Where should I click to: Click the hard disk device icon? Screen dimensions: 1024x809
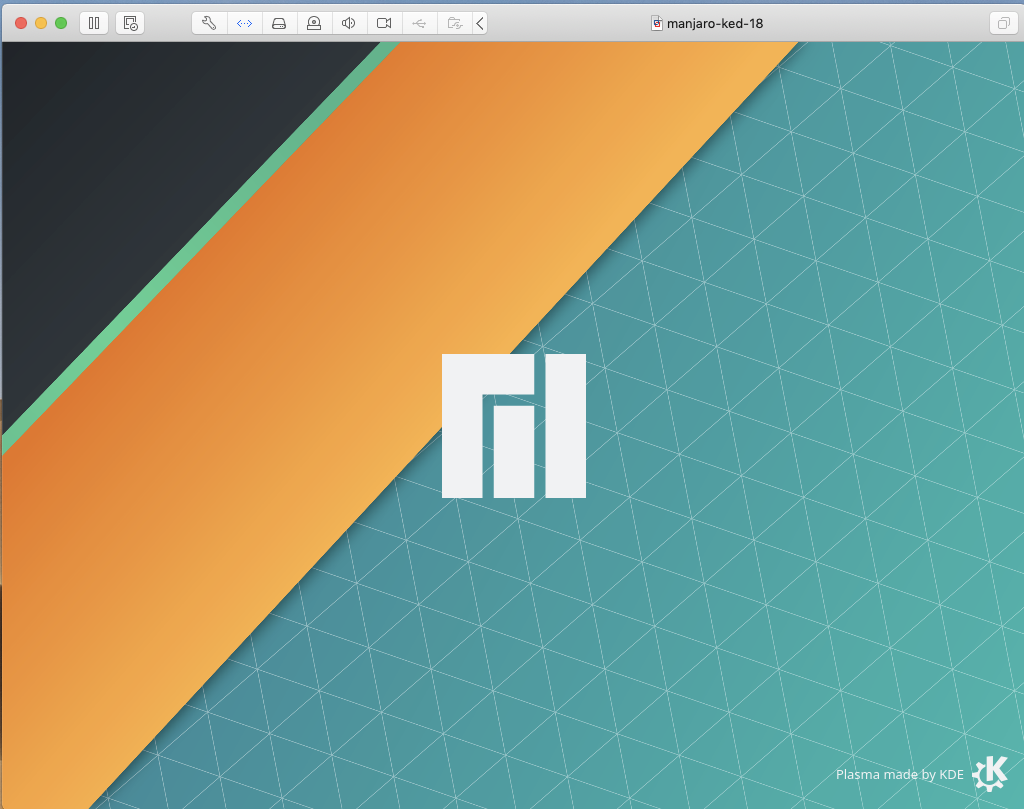point(279,24)
